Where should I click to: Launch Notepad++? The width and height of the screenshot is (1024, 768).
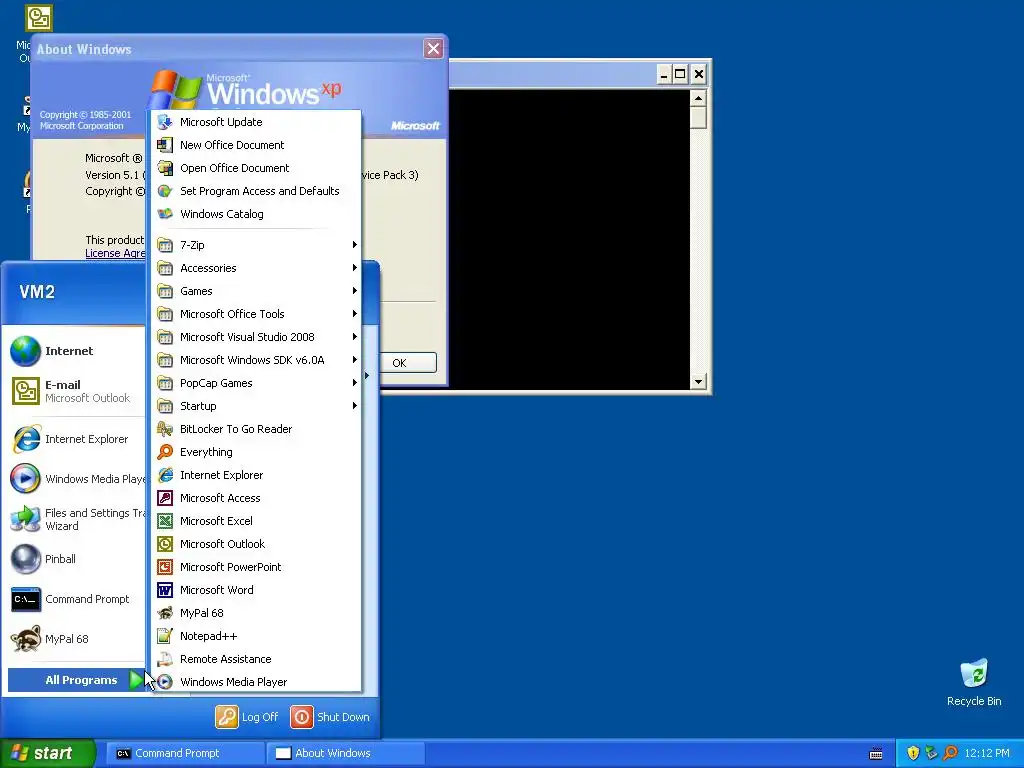[x=257, y=636]
